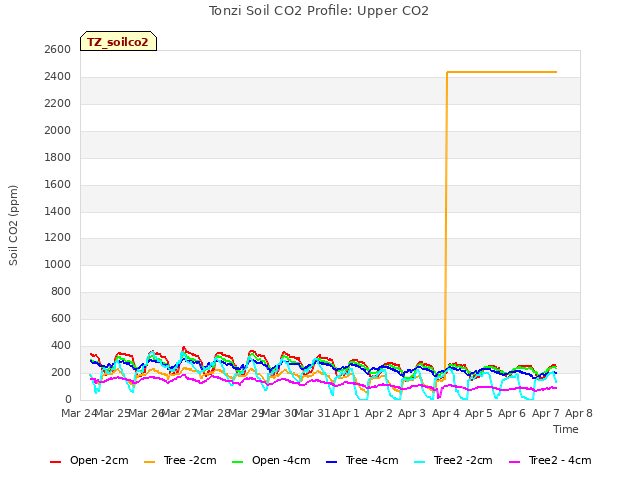The image size is (640, 480).
Task: Click the 'Time' x-axis title
Action: [566, 429]
